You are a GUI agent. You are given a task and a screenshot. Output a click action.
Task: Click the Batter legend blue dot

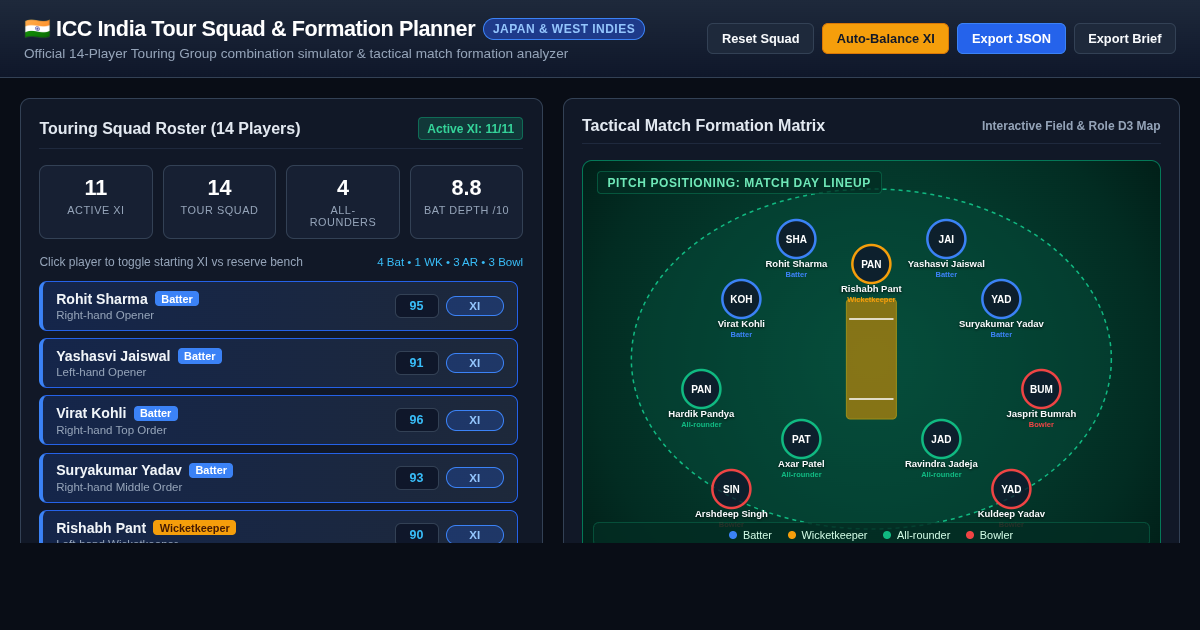[733, 535]
